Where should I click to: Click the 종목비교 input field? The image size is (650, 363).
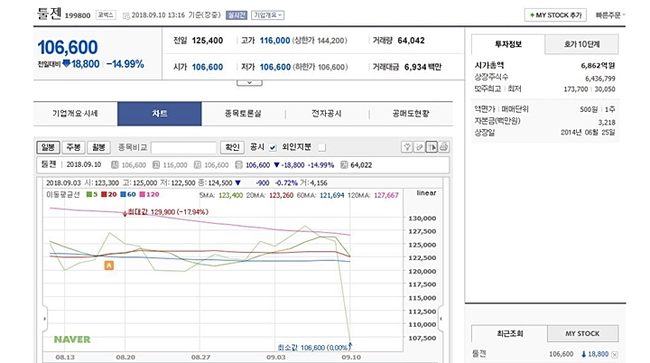click(184, 148)
